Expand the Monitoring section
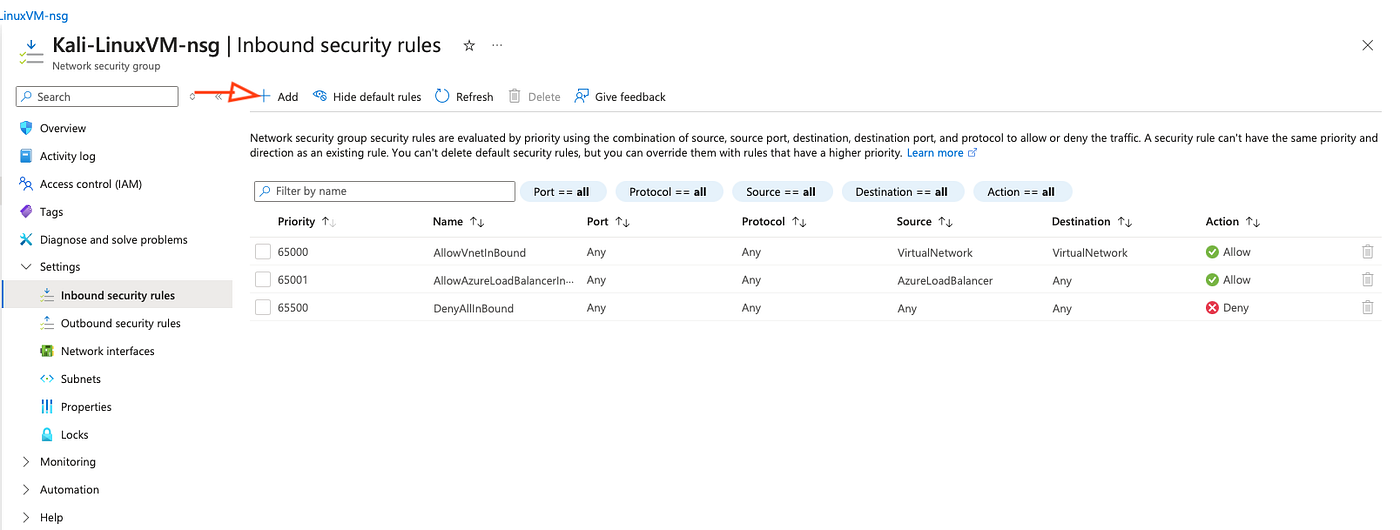This screenshot has width=1400, height=530. pyautogui.click(x=26, y=462)
